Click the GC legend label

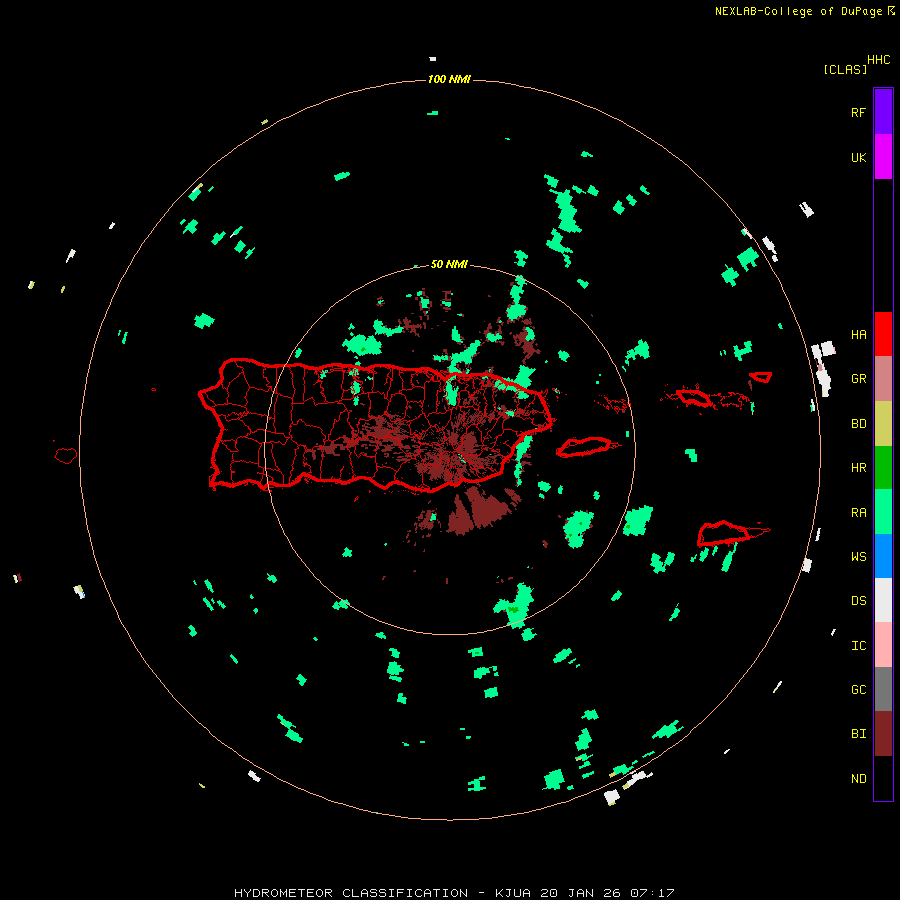858,690
